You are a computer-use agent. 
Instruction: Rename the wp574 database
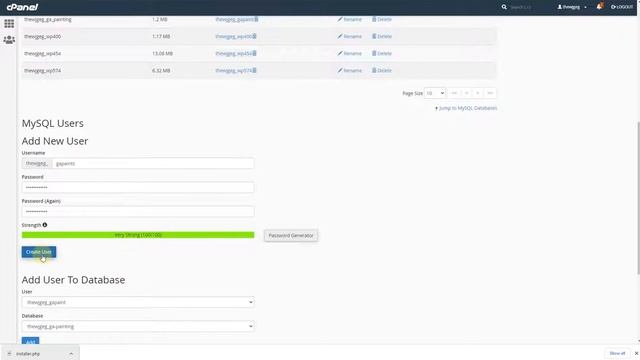pyautogui.click(x=350, y=71)
